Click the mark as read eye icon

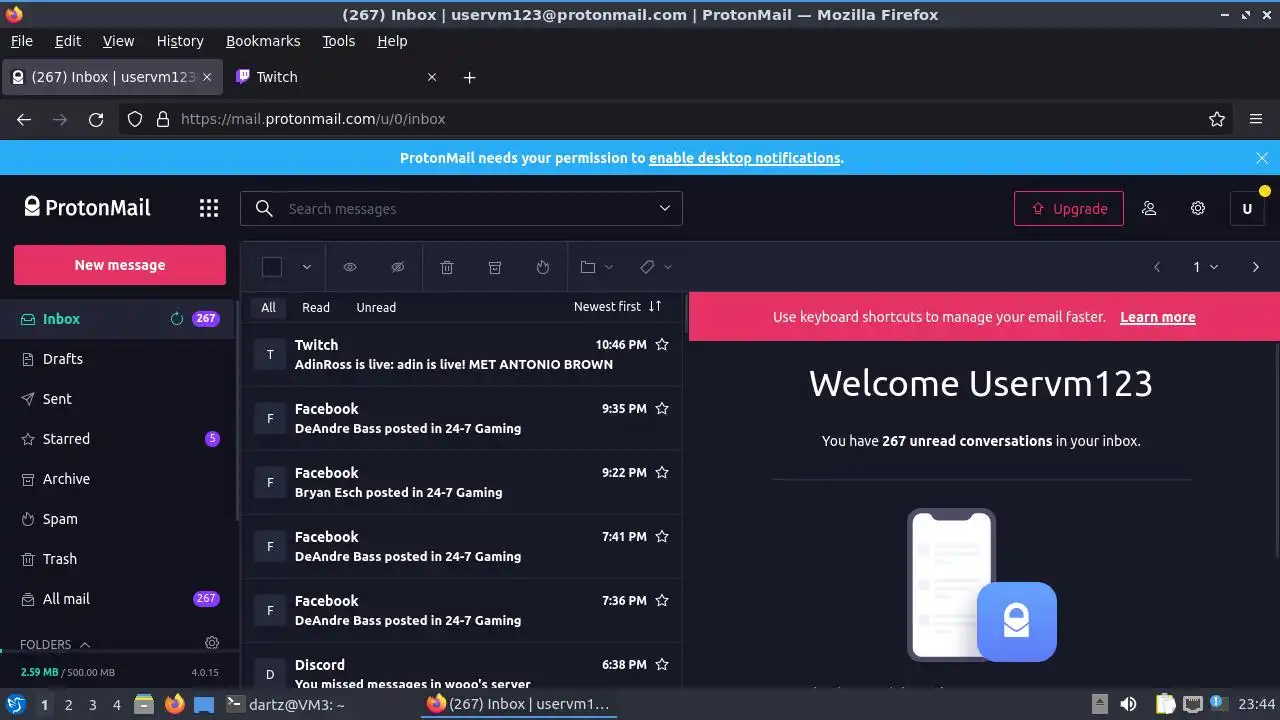point(350,267)
